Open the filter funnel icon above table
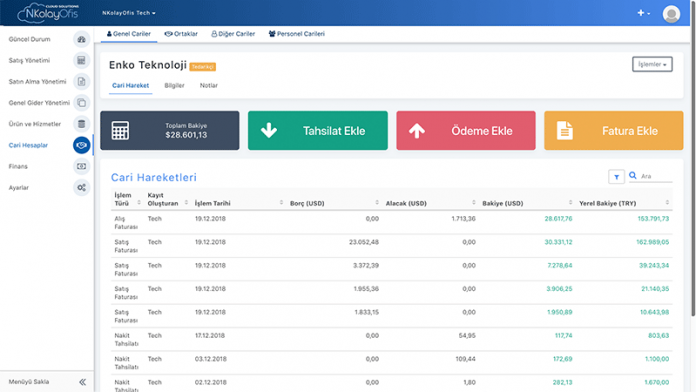The width and height of the screenshot is (696, 392). (617, 177)
